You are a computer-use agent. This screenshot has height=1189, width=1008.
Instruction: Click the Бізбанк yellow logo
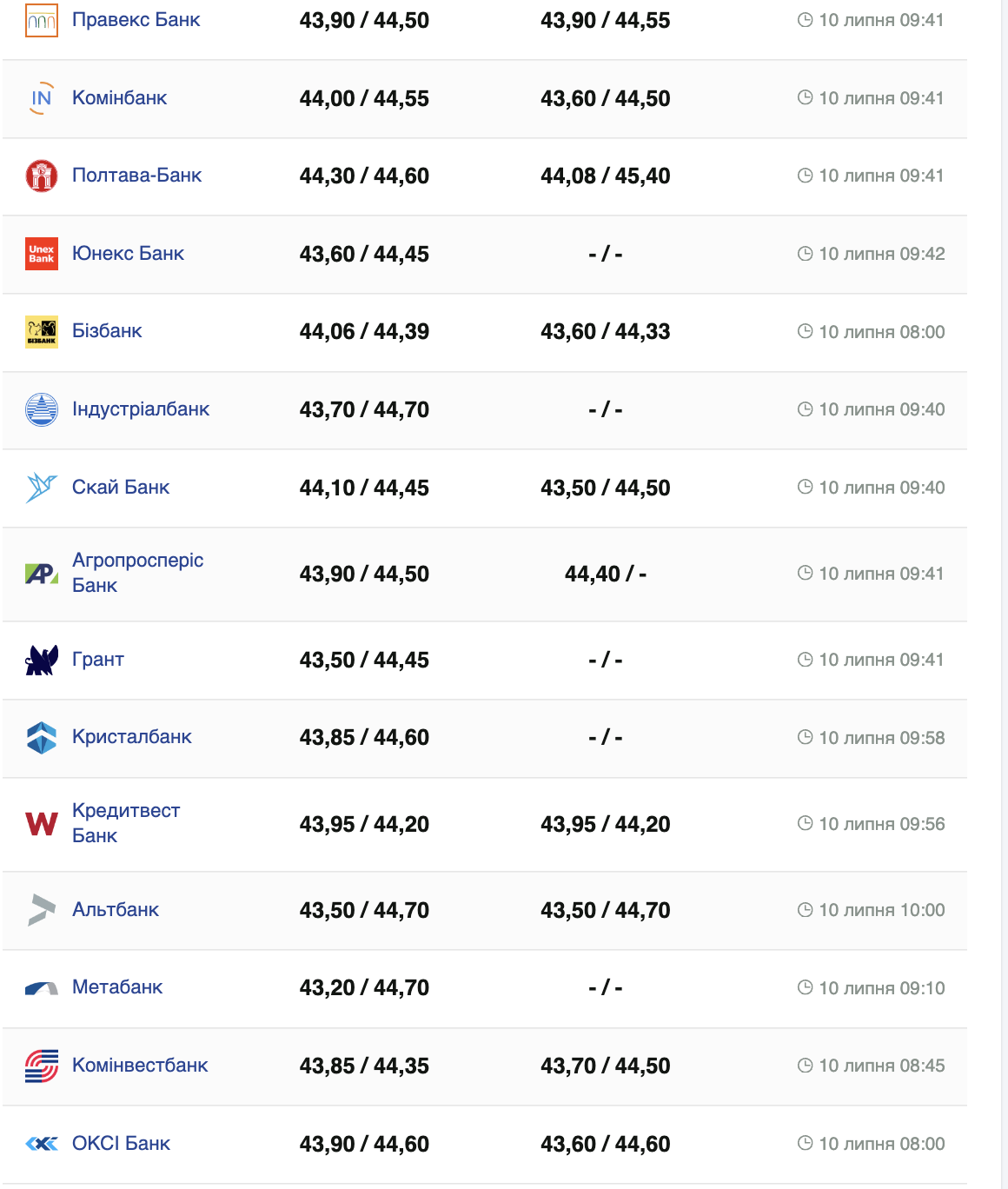point(42,331)
